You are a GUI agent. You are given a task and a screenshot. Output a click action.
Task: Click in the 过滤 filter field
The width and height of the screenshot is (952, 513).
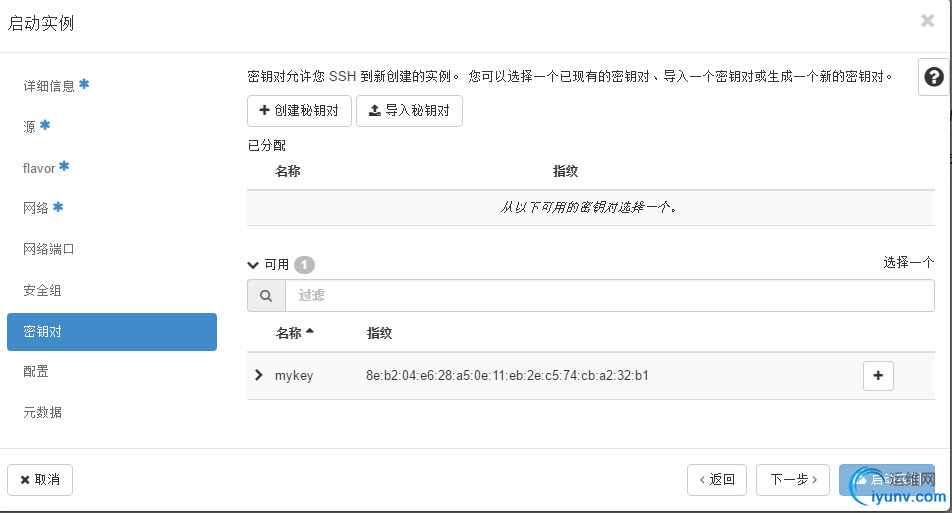[610, 296]
